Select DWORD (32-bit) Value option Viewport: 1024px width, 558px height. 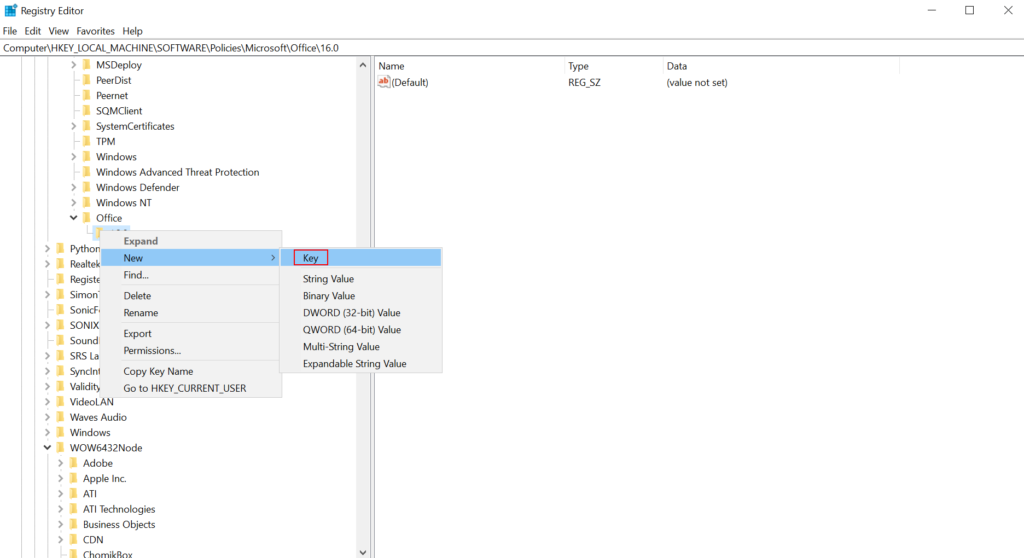(x=351, y=312)
